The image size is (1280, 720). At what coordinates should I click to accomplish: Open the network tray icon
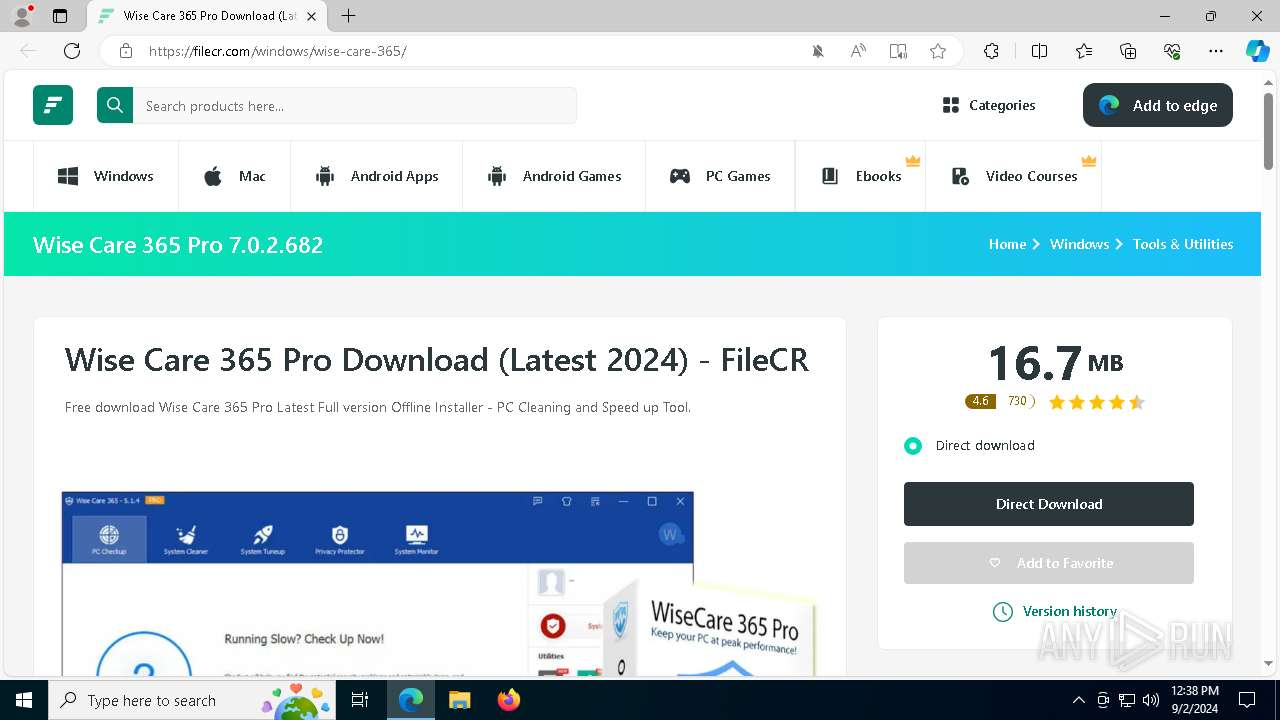[x=1127, y=700]
